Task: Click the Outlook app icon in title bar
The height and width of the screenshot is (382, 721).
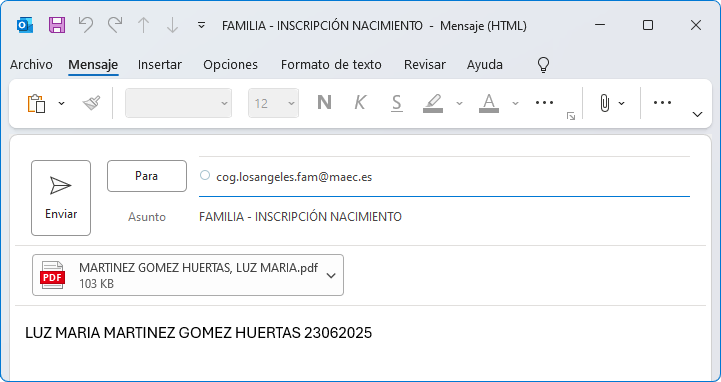Action: (25, 25)
